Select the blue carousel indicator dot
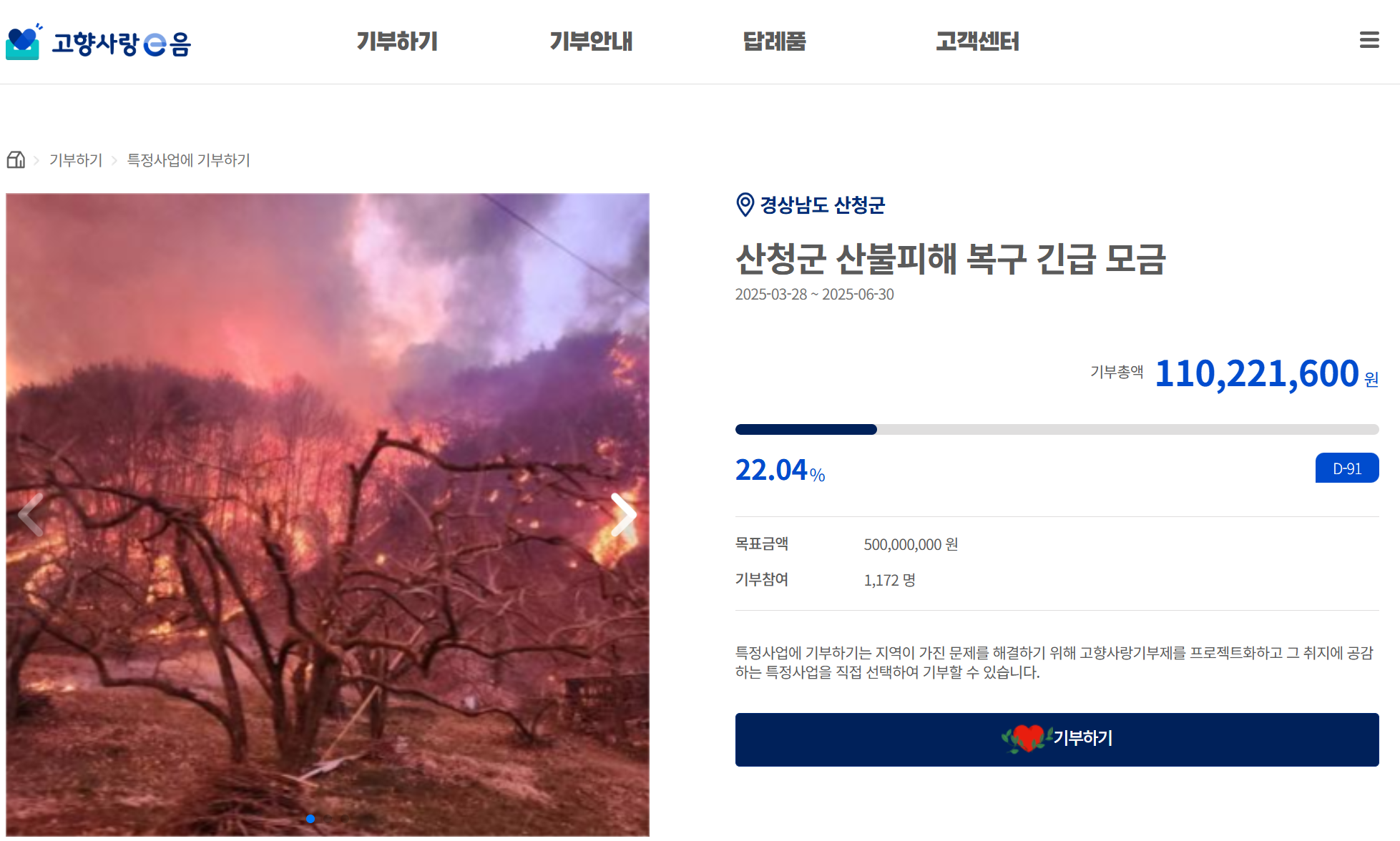1400x841 pixels. (310, 819)
